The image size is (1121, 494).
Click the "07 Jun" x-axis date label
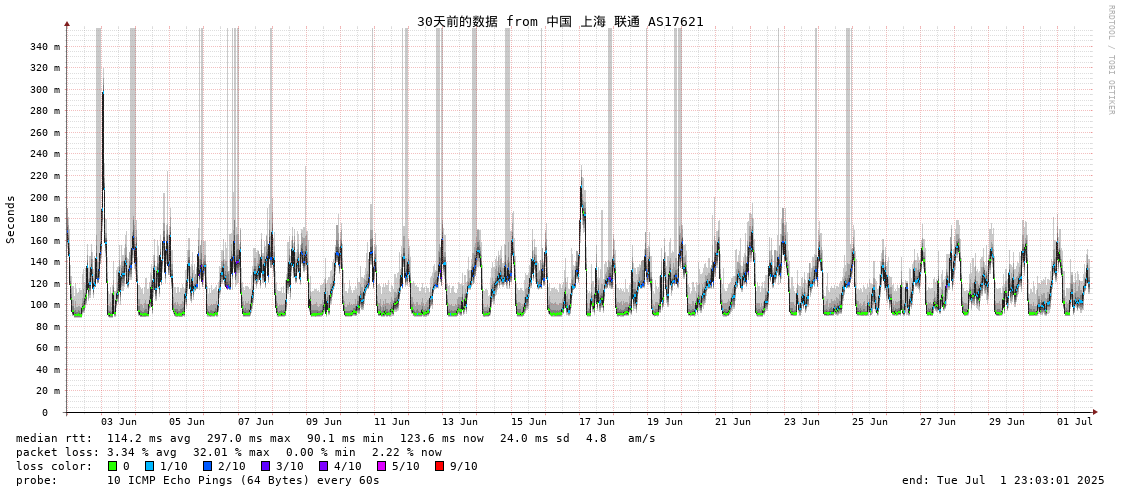(255, 422)
